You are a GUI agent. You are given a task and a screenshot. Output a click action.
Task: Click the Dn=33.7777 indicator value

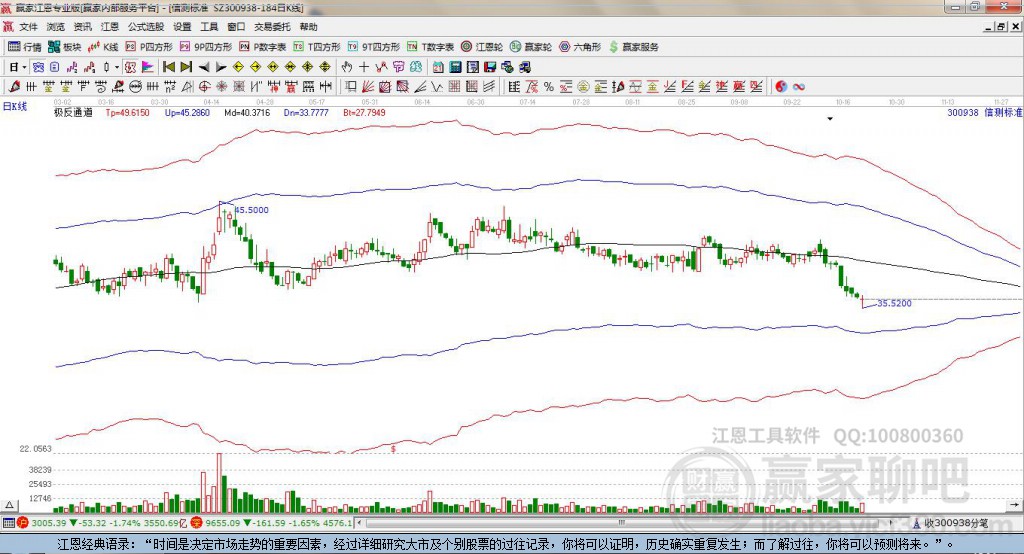[x=306, y=112]
